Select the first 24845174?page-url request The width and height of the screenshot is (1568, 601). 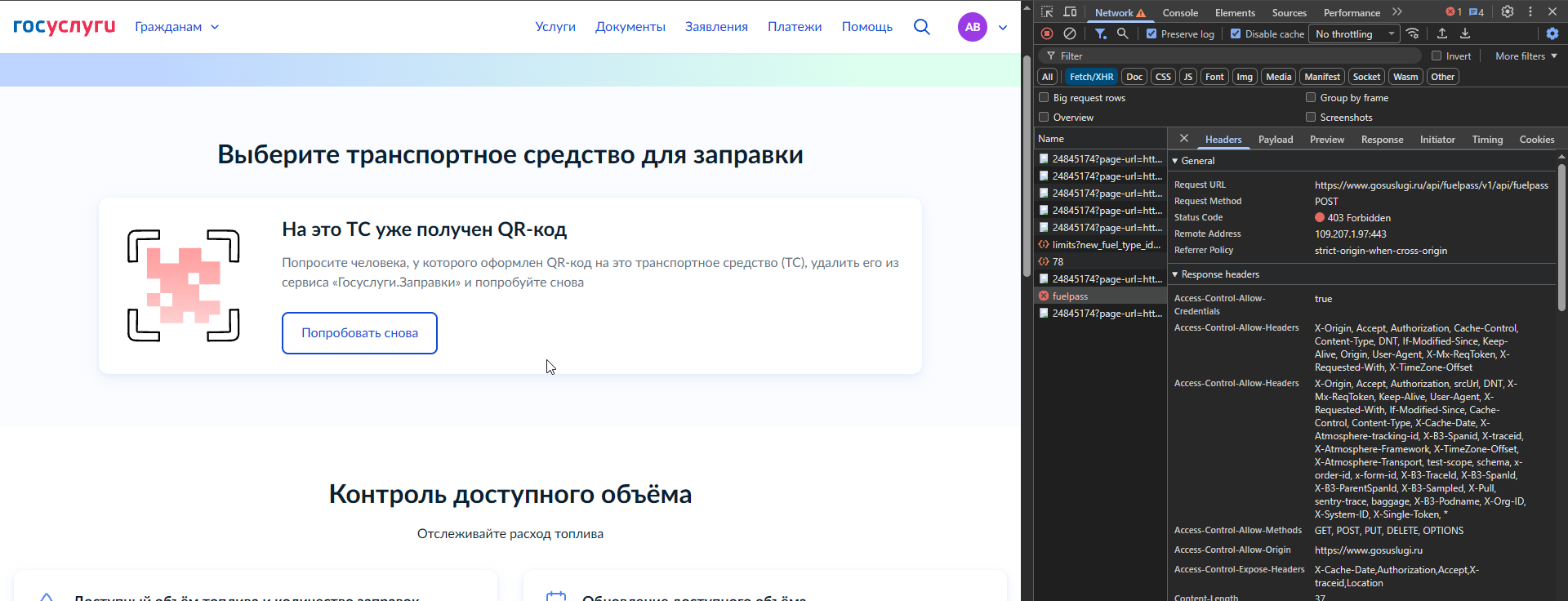pos(1100,159)
